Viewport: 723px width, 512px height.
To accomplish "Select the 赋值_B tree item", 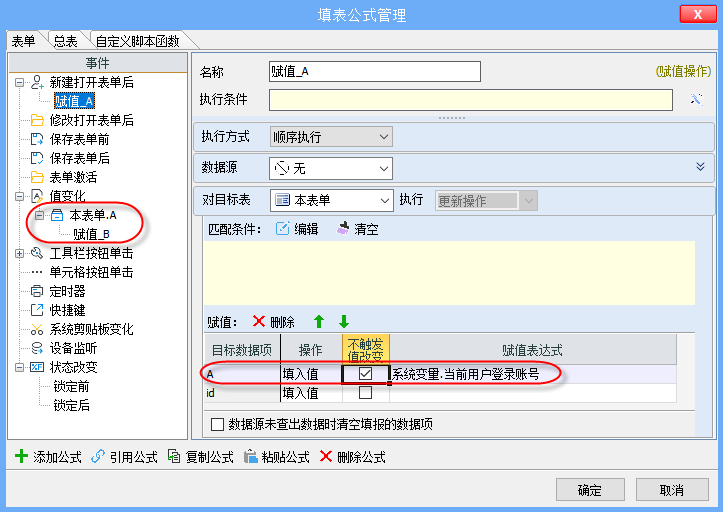I will (x=91, y=234).
